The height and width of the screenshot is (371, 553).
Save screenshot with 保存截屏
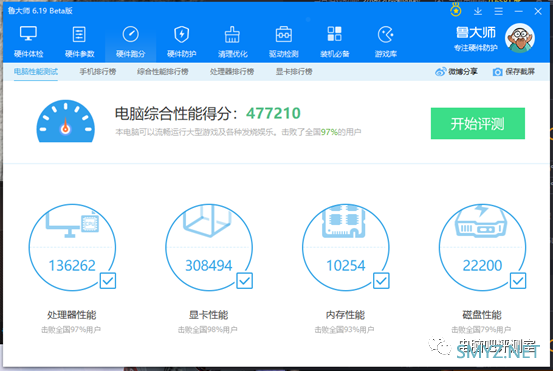pyautogui.click(x=514, y=72)
